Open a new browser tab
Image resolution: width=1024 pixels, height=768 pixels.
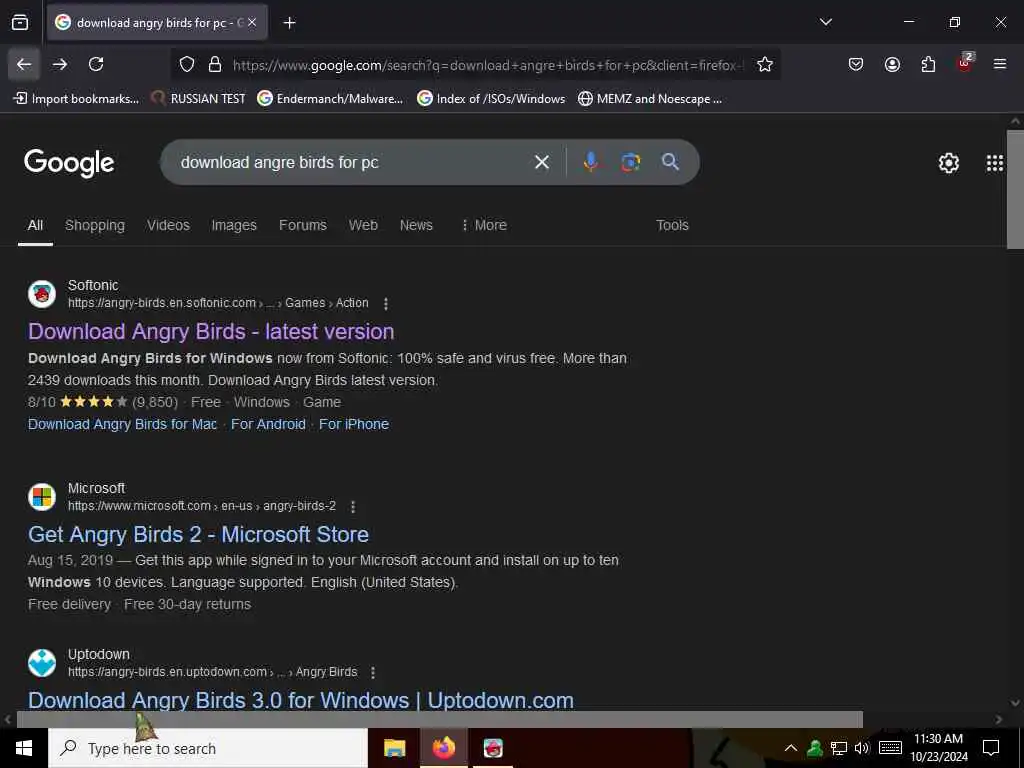coord(289,23)
